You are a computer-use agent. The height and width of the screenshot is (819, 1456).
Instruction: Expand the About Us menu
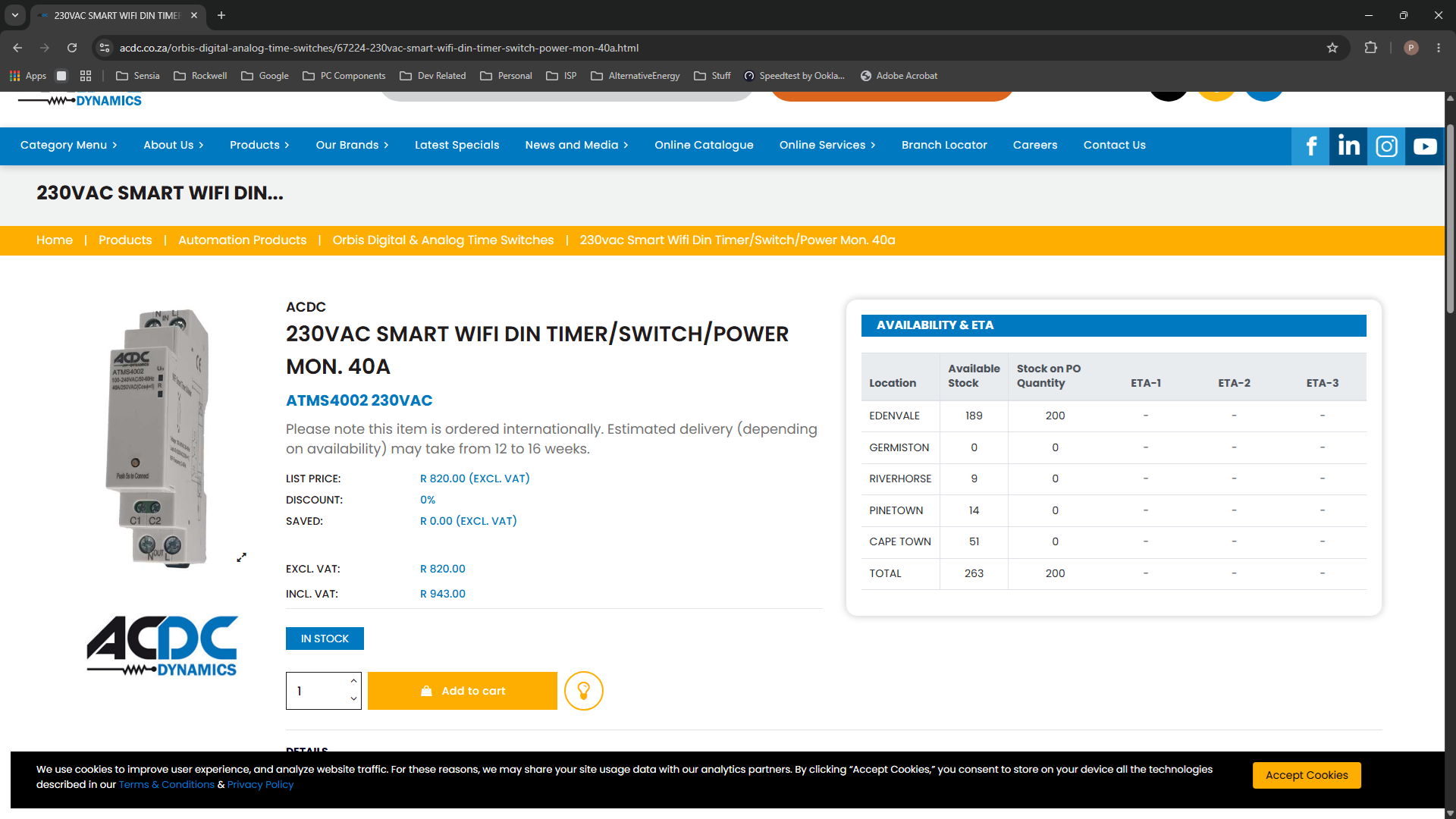point(174,146)
